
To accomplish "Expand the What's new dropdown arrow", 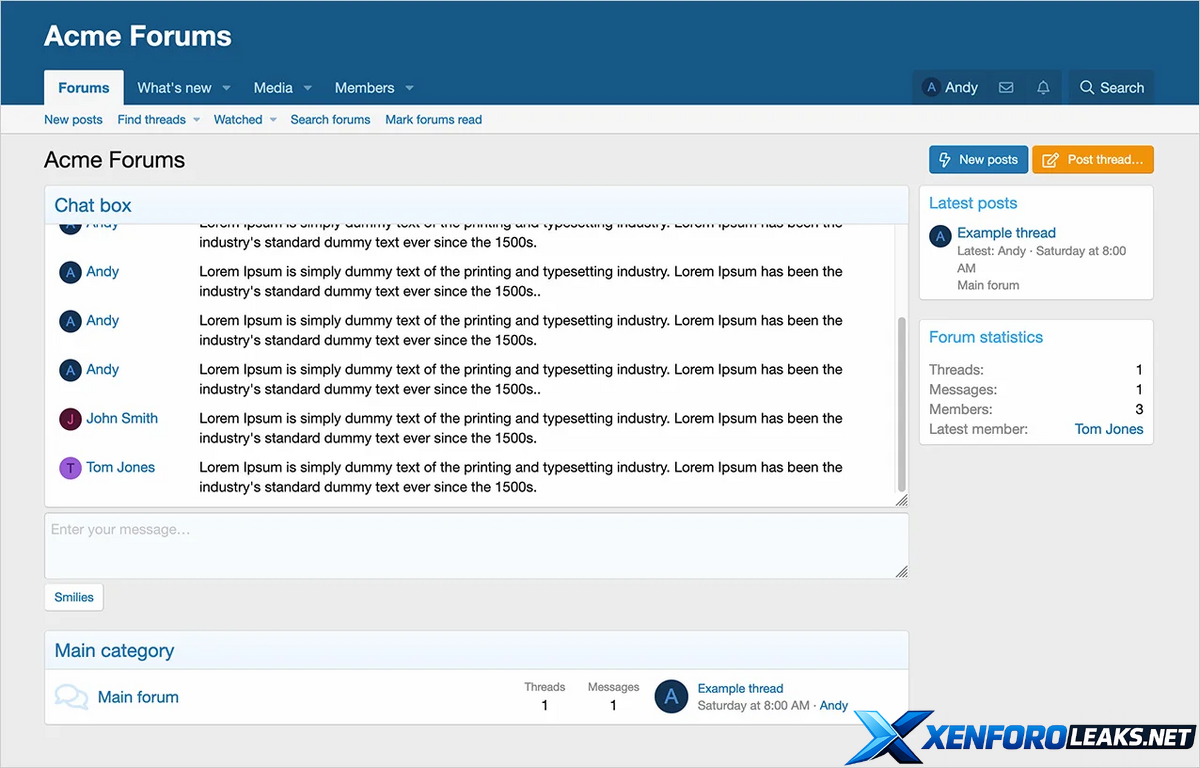I will click(x=227, y=88).
